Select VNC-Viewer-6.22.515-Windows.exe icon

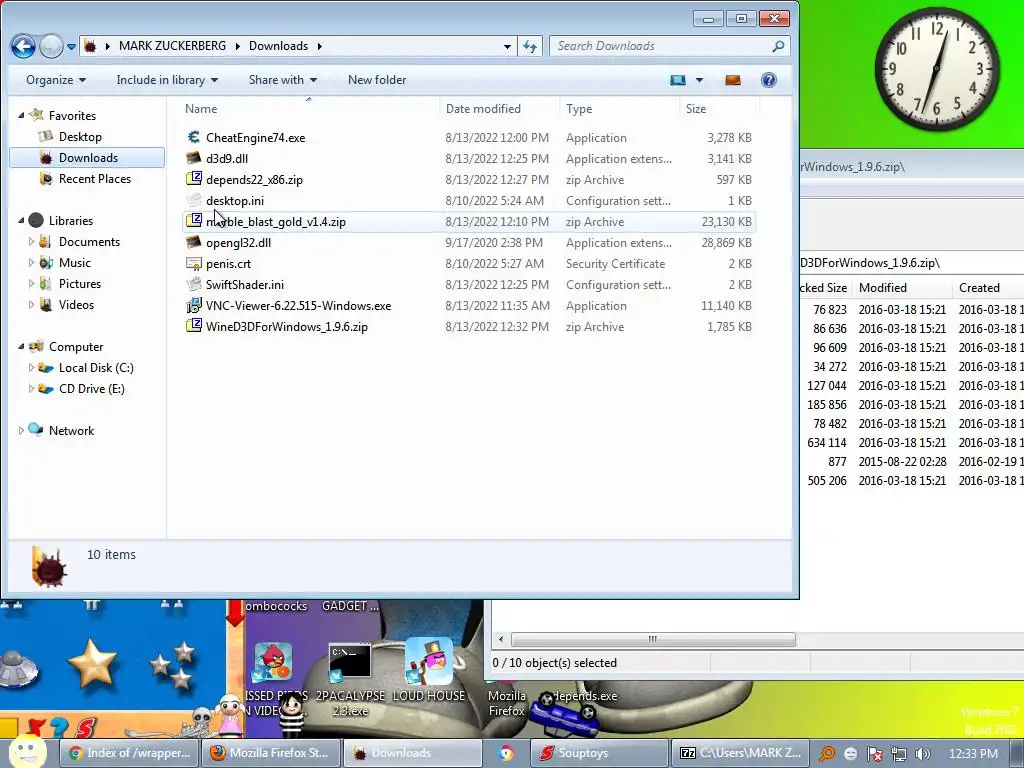(193, 305)
